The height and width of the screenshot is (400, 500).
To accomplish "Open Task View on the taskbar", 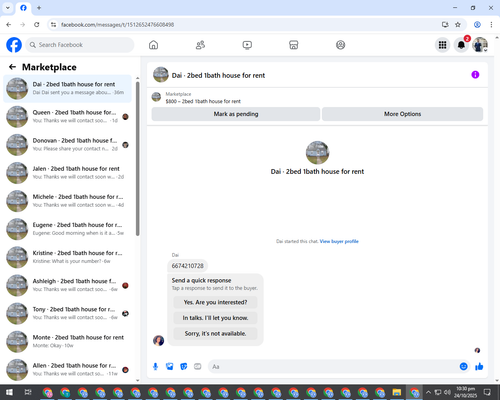I will tap(28, 392).
